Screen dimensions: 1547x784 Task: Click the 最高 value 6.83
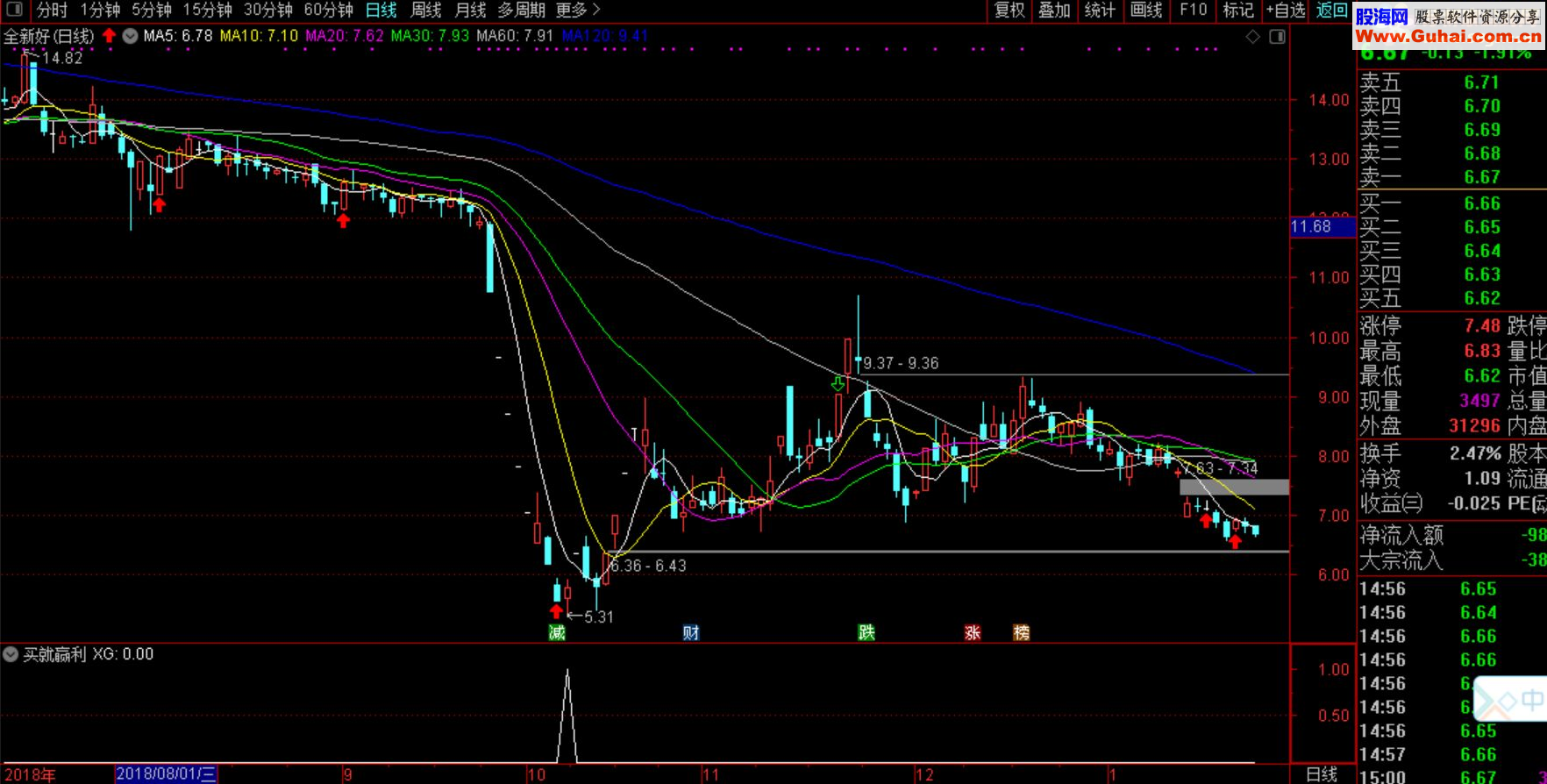point(1481,351)
